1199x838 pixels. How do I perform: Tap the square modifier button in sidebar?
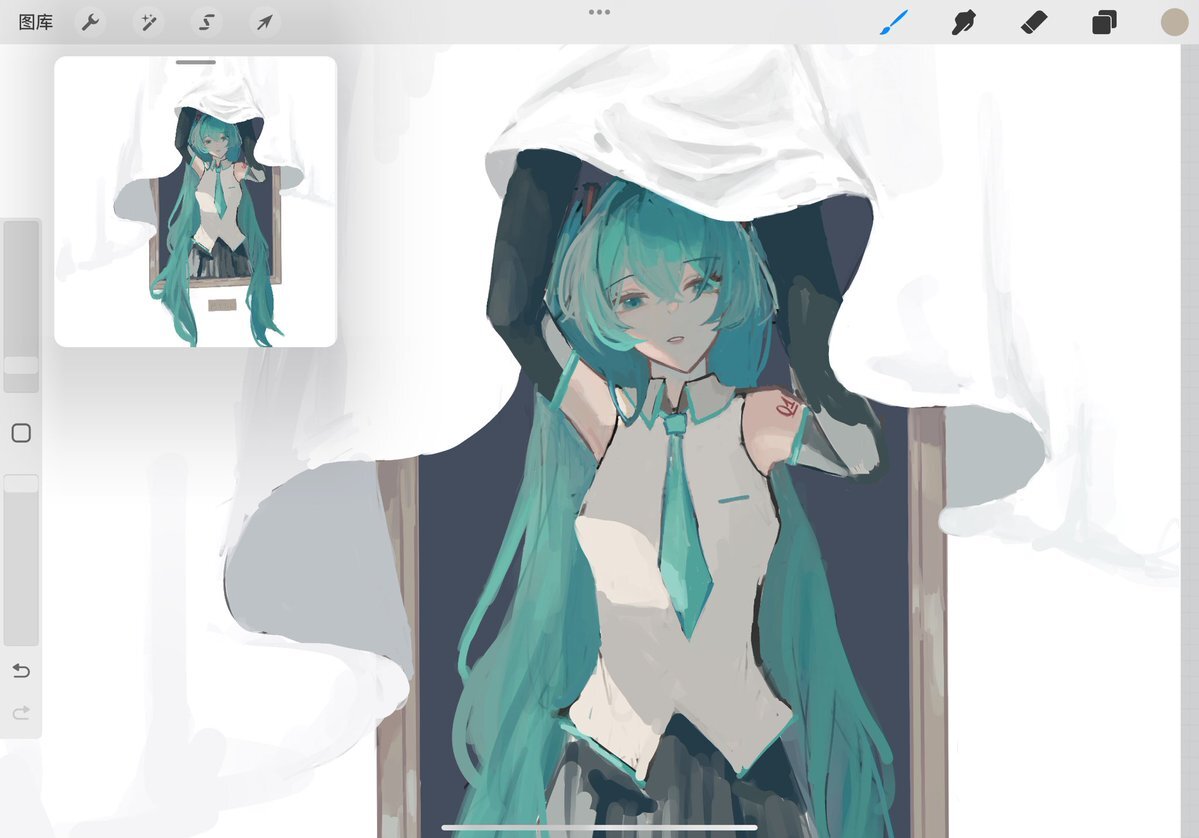coord(21,434)
